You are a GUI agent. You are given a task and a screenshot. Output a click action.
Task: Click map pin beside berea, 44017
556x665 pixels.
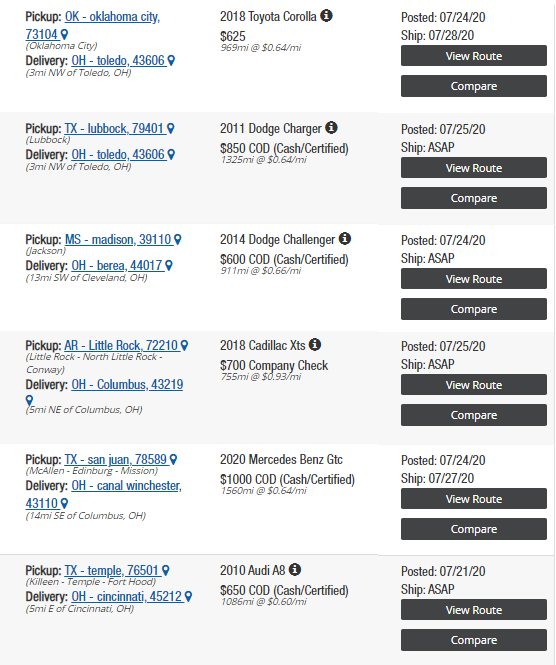coord(169,265)
